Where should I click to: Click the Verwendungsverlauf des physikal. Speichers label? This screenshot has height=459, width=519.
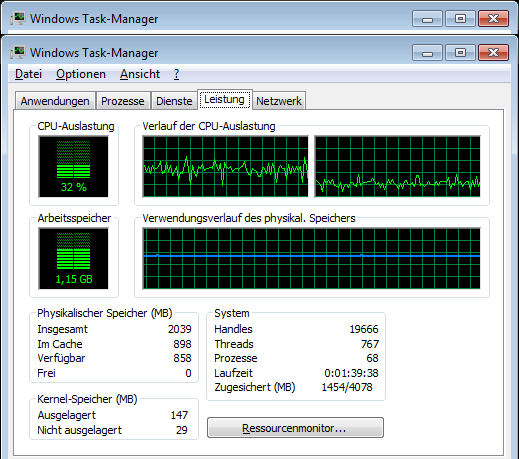249,218
